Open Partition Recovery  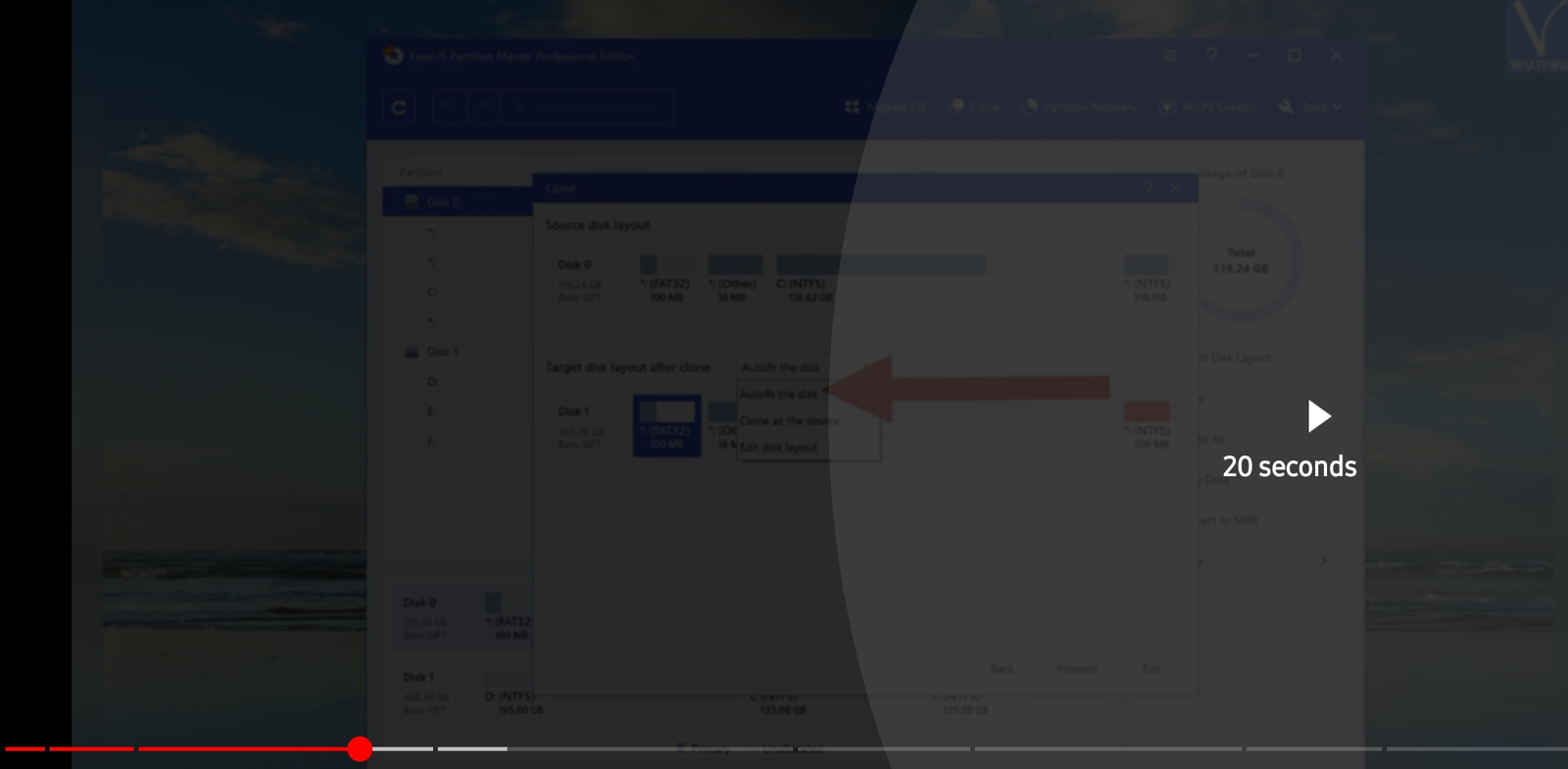[1079, 107]
